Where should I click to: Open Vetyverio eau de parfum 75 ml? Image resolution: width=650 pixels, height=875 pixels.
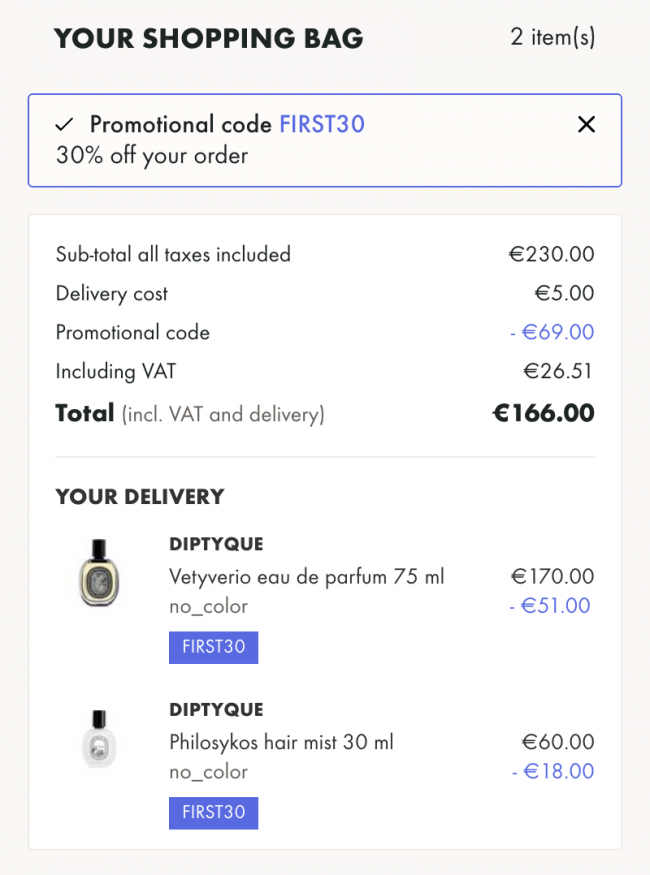tap(307, 576)
